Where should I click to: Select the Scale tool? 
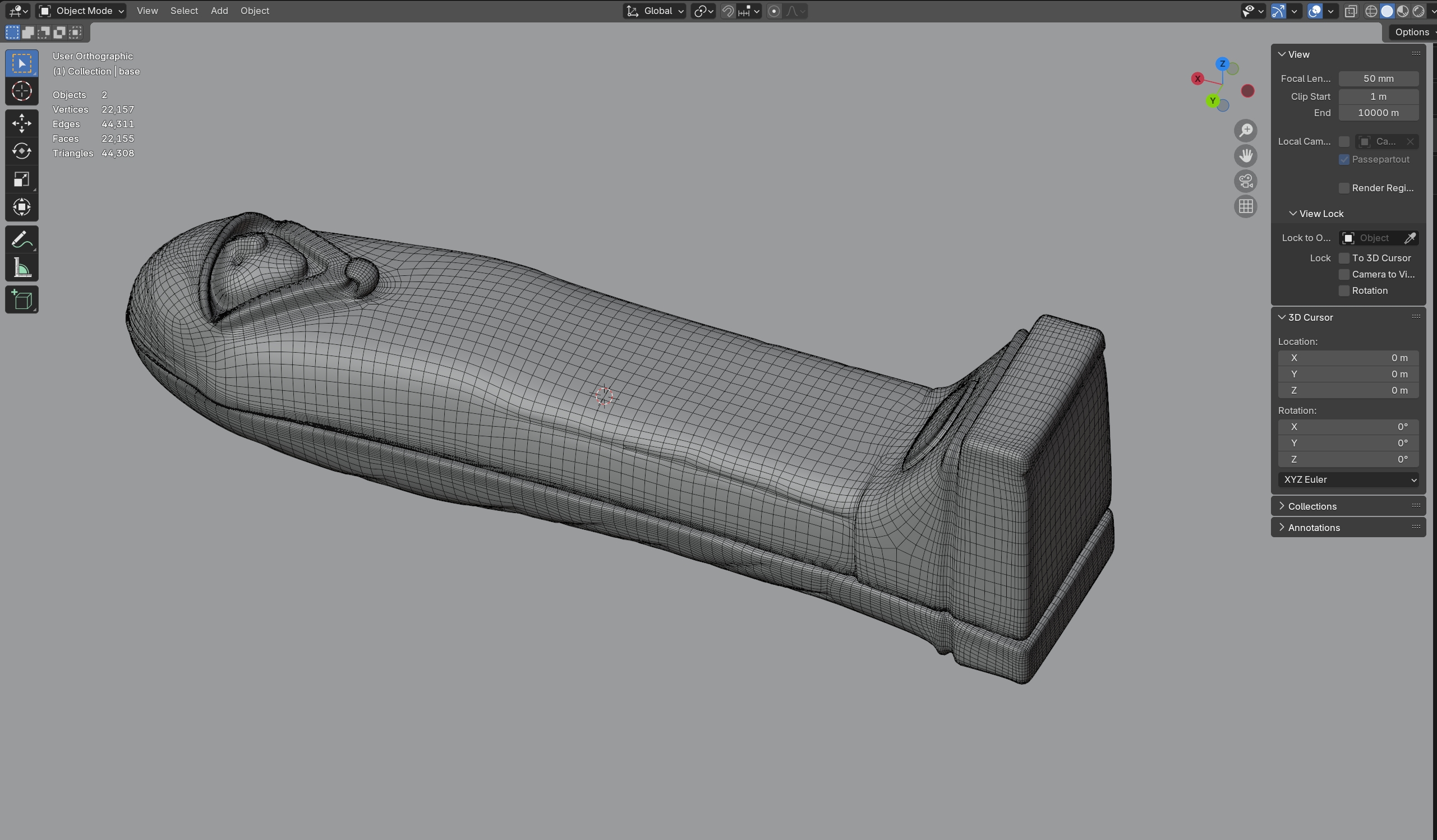pos(22,179)
